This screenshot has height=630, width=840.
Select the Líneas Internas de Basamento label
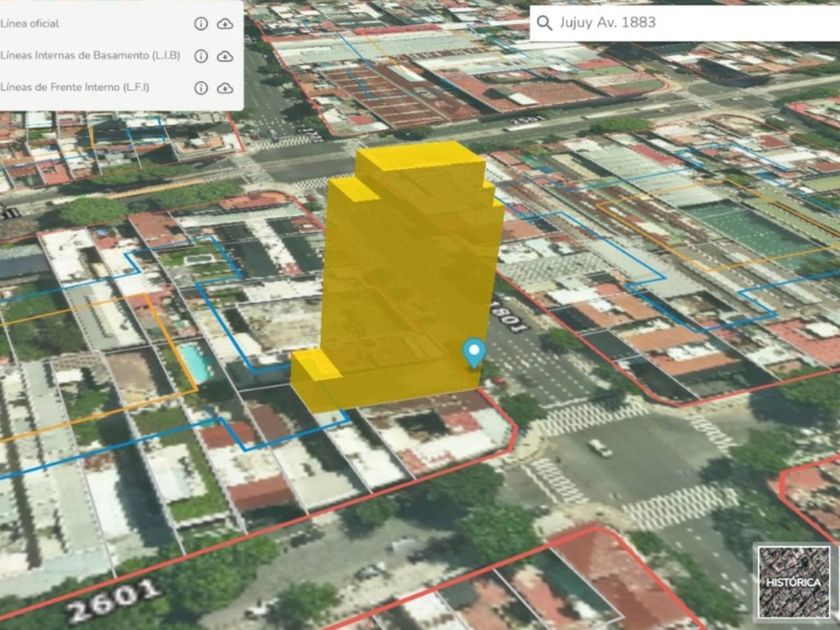pos(90,56)
